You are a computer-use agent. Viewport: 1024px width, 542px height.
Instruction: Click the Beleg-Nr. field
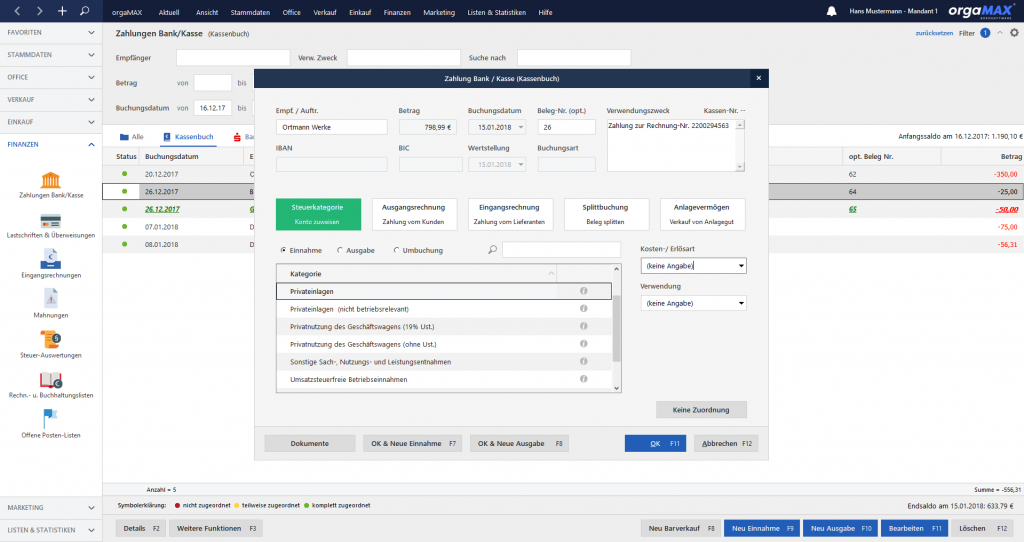click(x=566, y=127)
